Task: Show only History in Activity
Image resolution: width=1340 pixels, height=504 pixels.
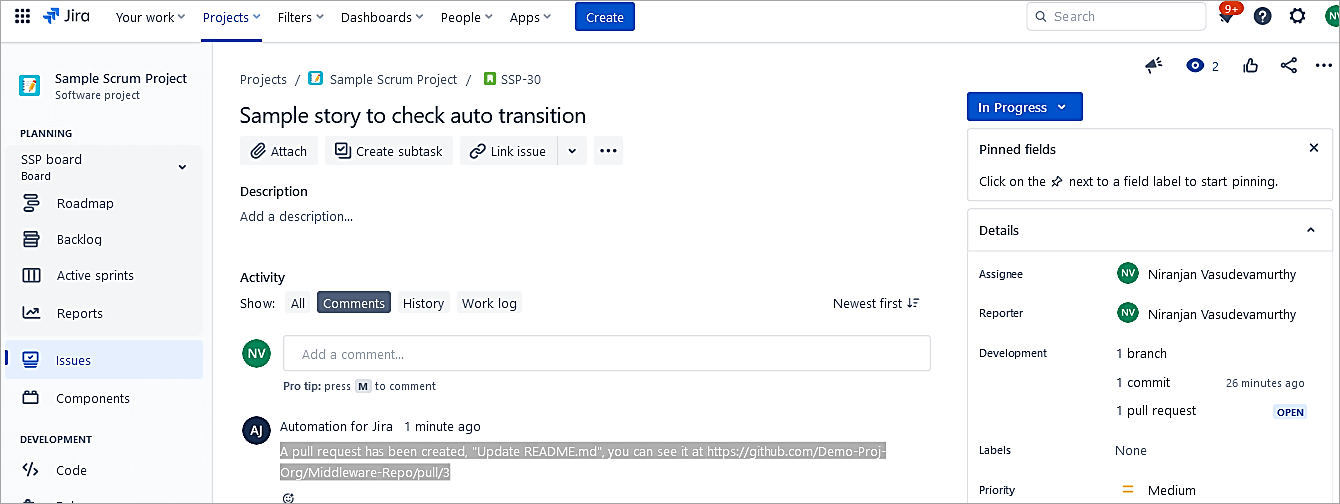Action: tap(423, 303)
